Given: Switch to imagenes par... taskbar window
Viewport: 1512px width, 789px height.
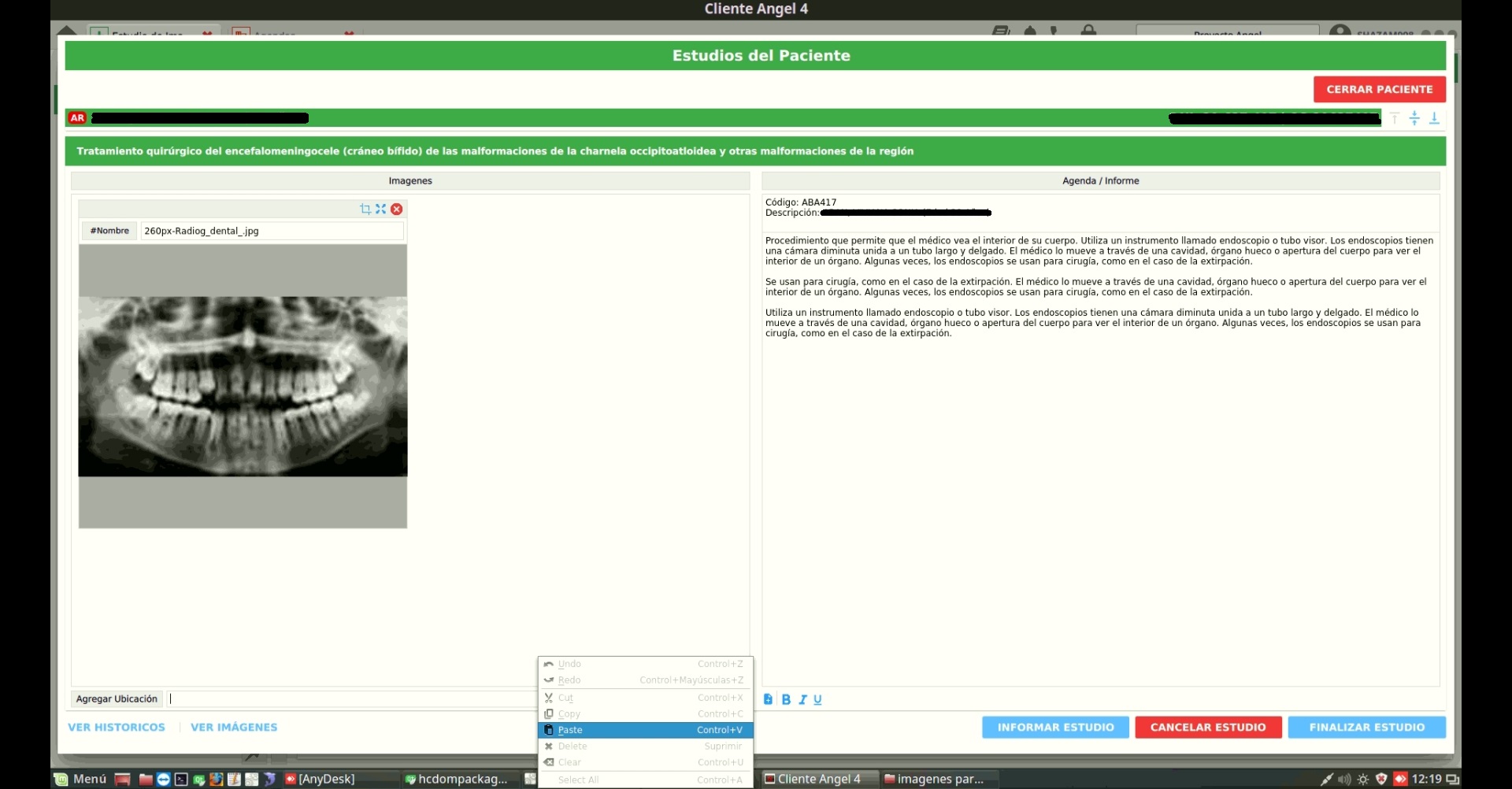Looking at the screenshot, I should point(939,779).
